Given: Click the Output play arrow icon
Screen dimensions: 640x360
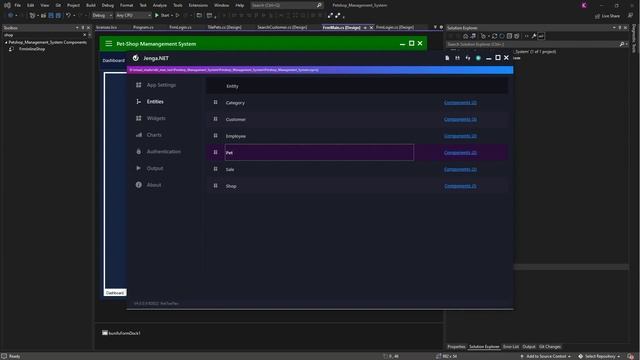Looking at the screenshot, I should click(x=139, y=168).
